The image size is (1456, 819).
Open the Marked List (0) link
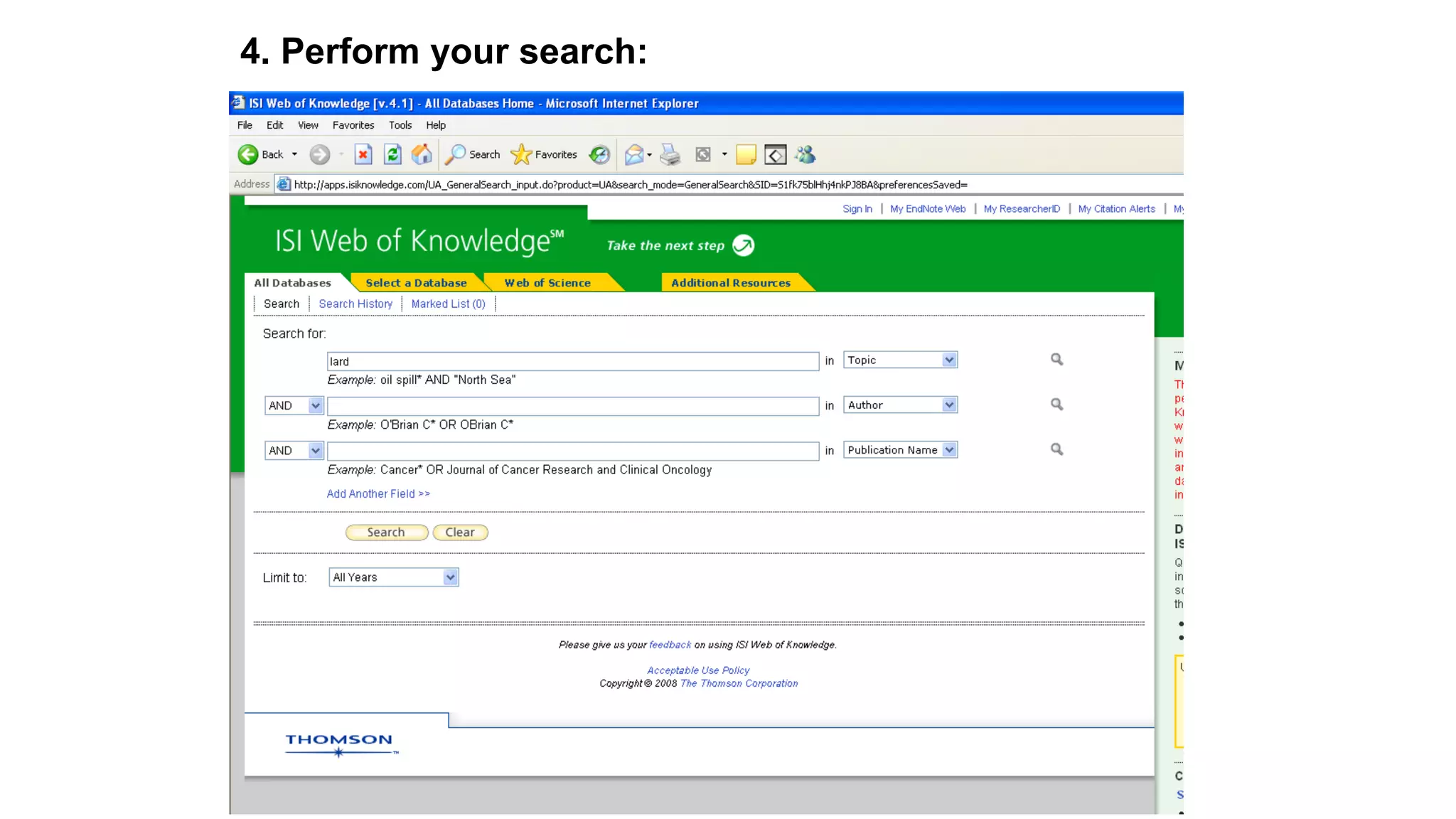click(x=448, y=304)
